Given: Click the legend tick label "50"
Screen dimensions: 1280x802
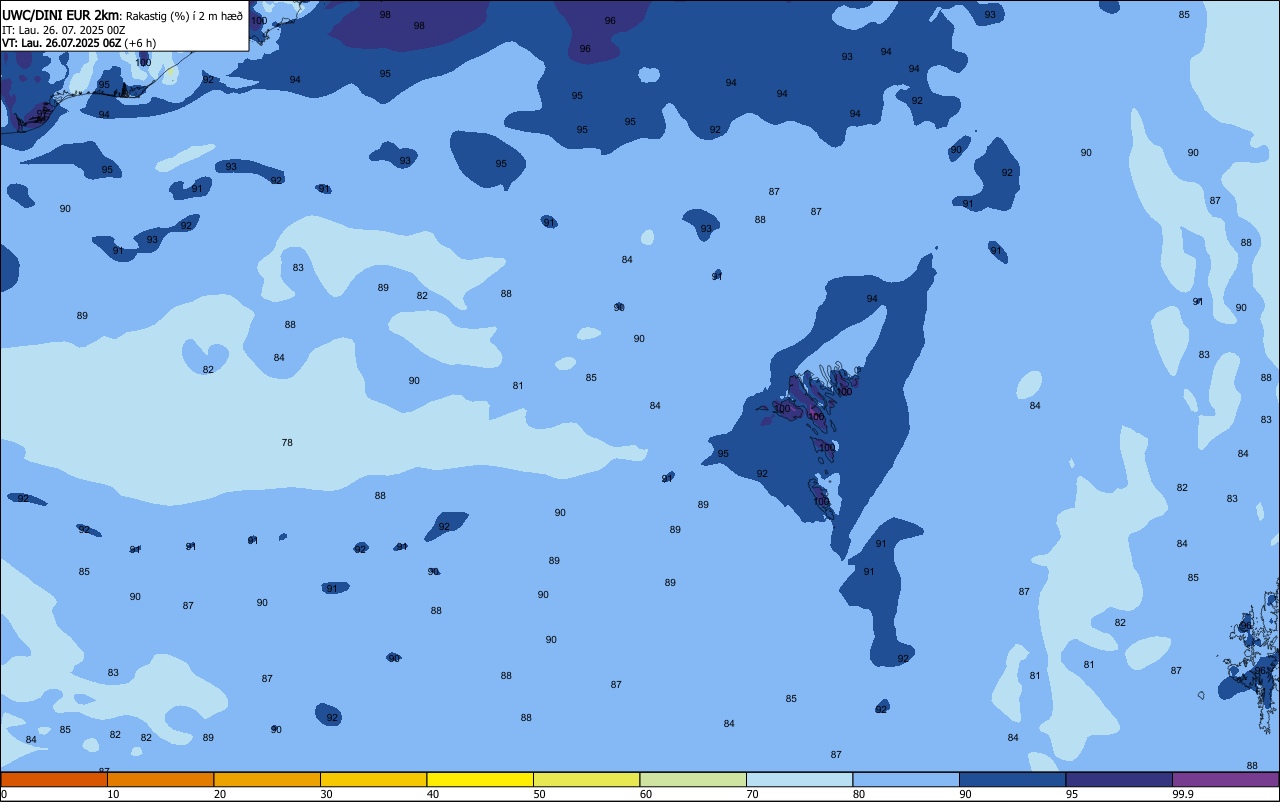Looking at the screenshot, I should point(539,794).
